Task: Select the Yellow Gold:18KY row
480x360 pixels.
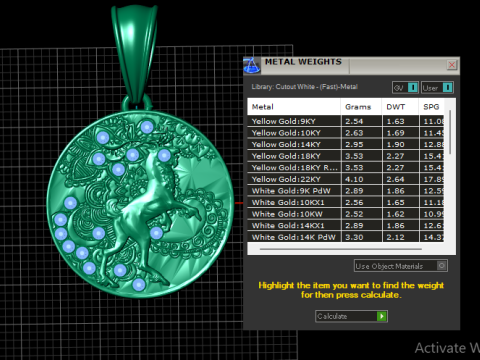Action: point(345,156)
